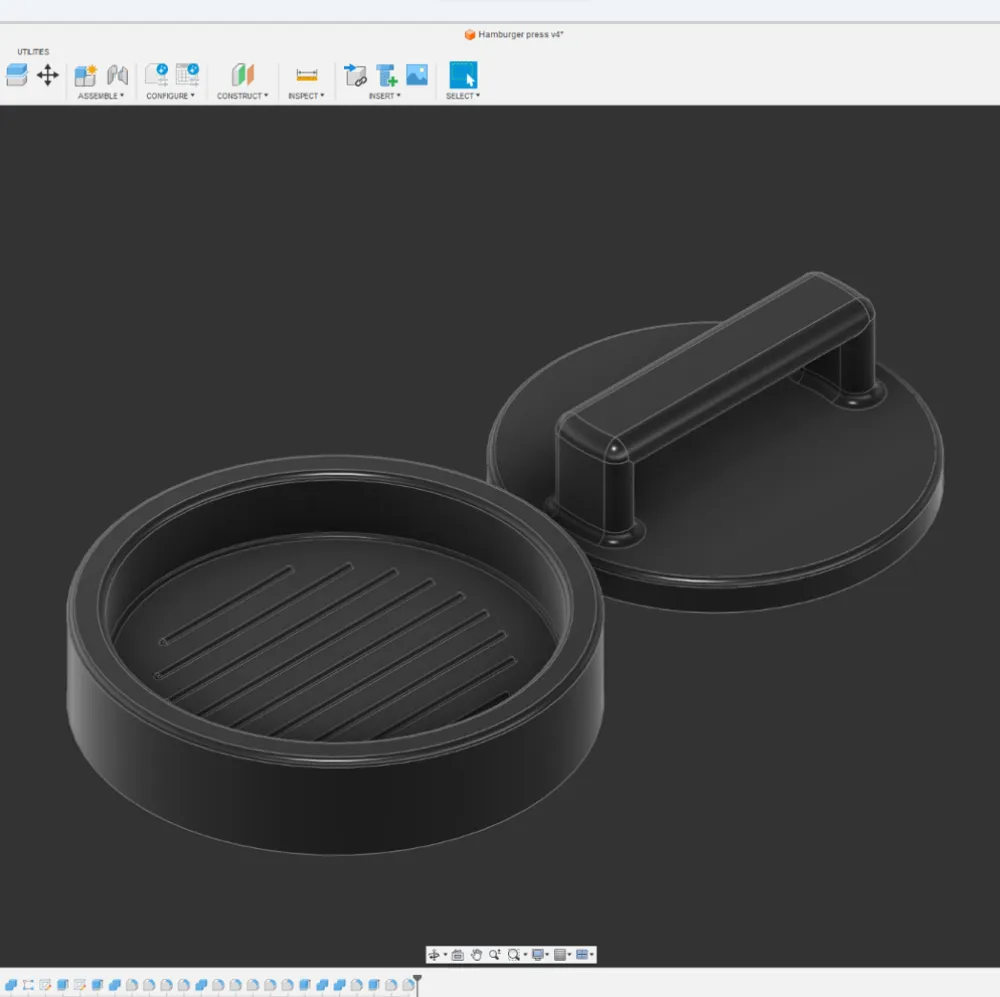The width and height of the screenshot is (1000, 997).
Task: Click the Look At tool in navigation bar
Action: (457, 955)
